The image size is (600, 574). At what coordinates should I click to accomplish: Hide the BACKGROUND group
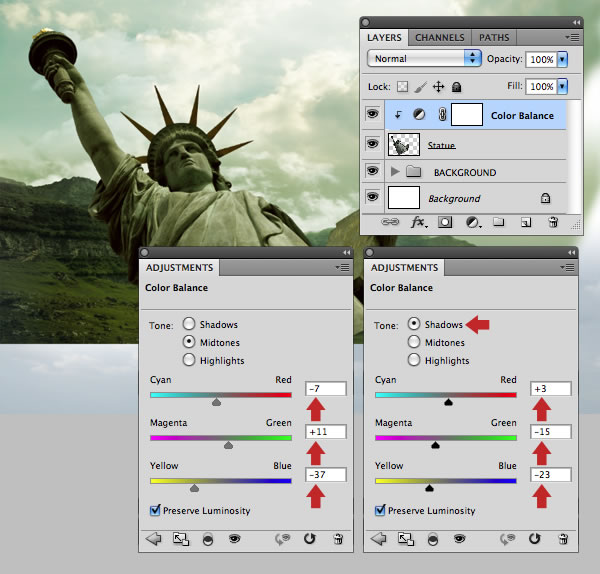(372, 170)
